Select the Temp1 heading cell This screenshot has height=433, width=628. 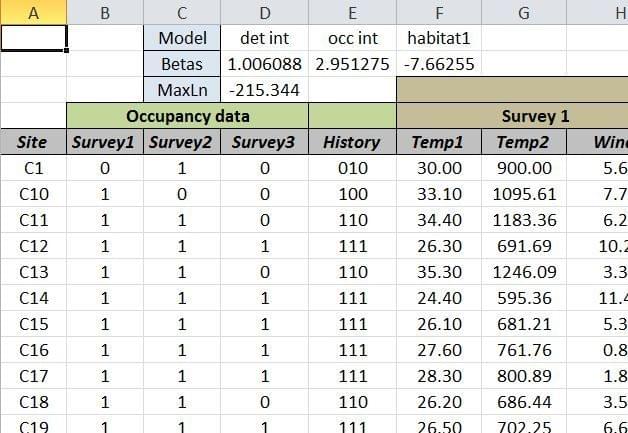coord(439,142)
